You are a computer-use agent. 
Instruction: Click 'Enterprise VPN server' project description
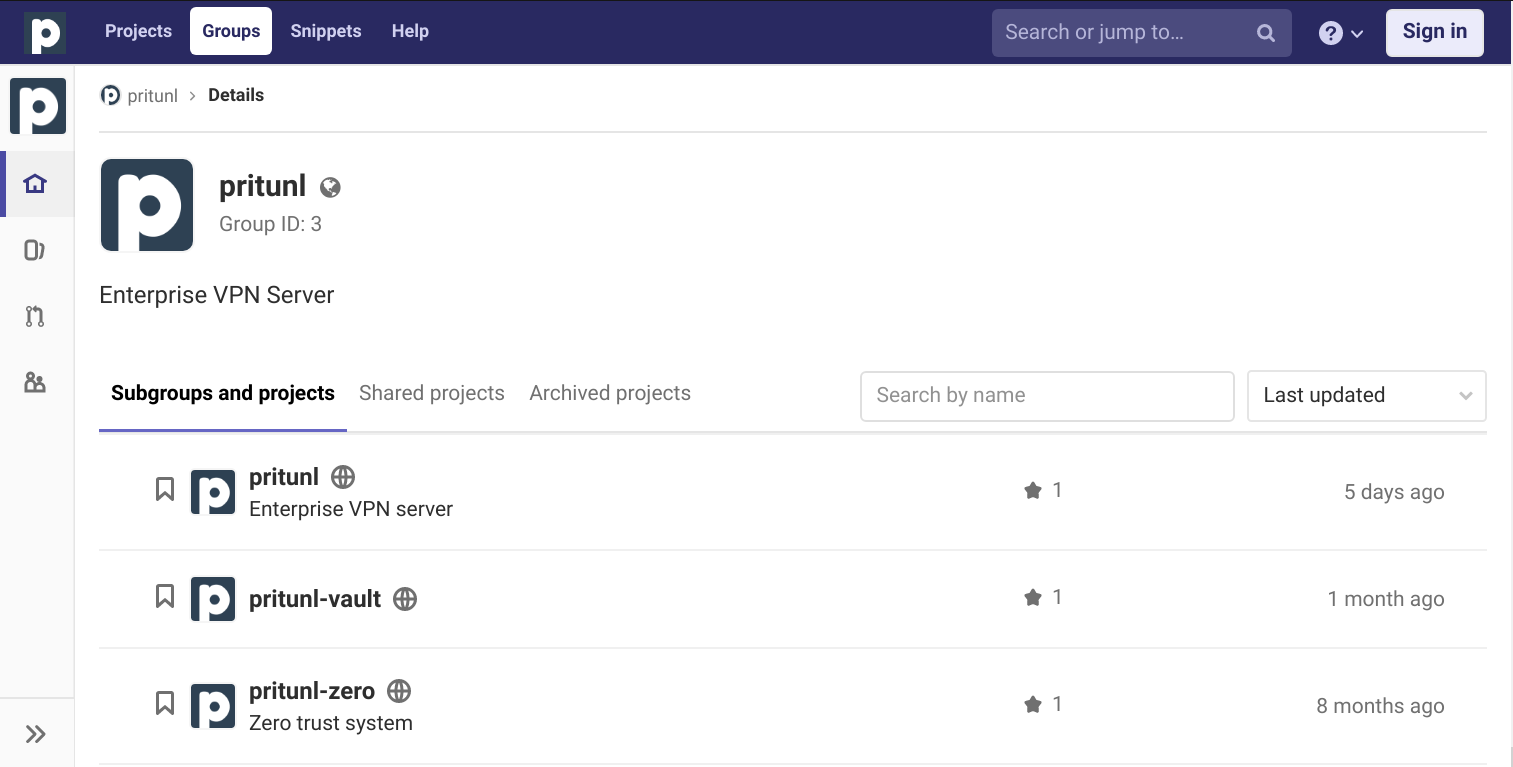[x=351, y=509]
